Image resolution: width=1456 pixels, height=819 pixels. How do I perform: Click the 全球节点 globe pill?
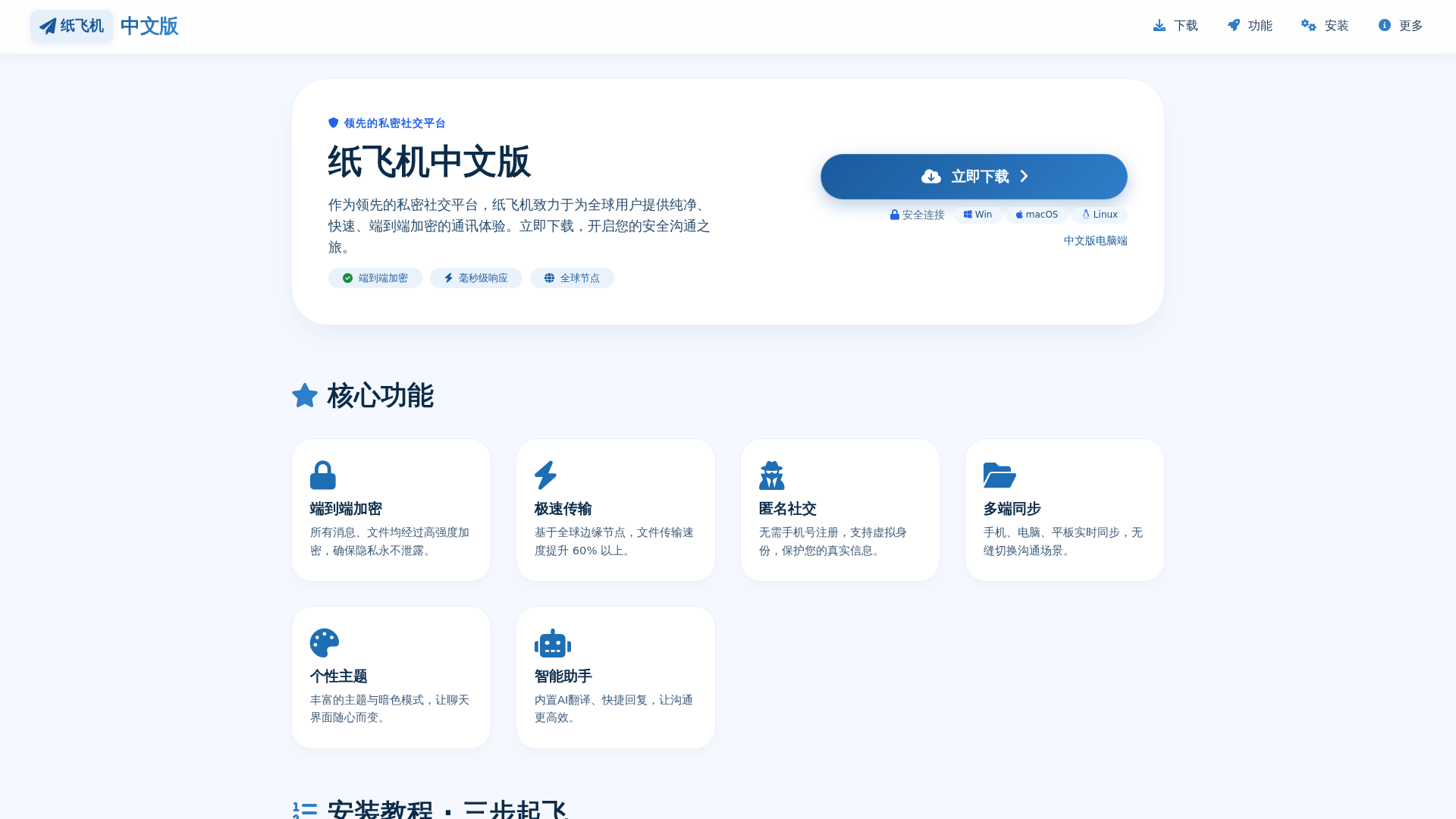(572, 278)
